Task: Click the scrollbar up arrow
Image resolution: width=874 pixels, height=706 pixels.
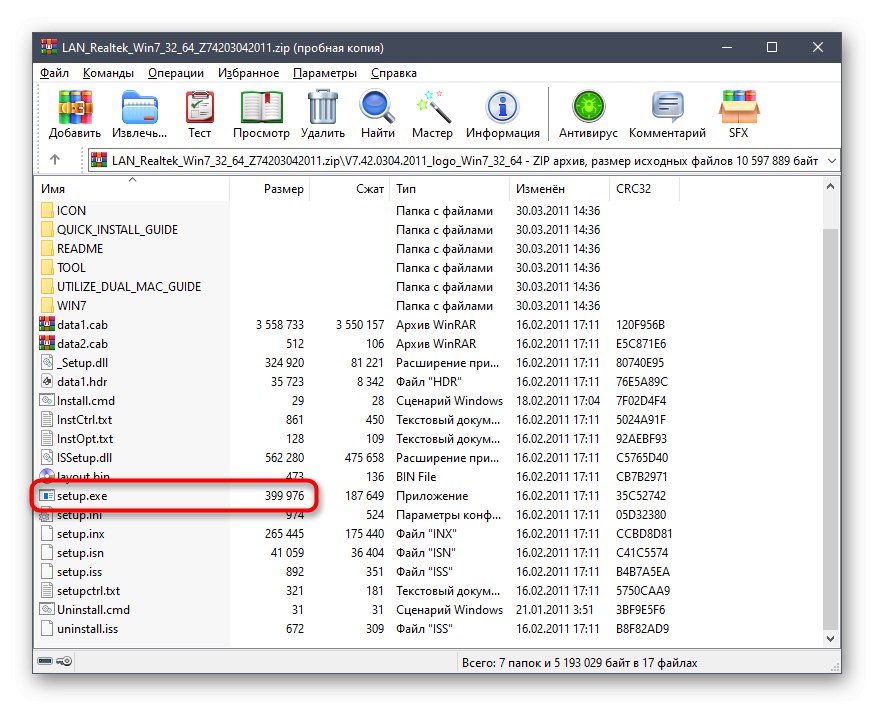Action: [x=830, y=187]
